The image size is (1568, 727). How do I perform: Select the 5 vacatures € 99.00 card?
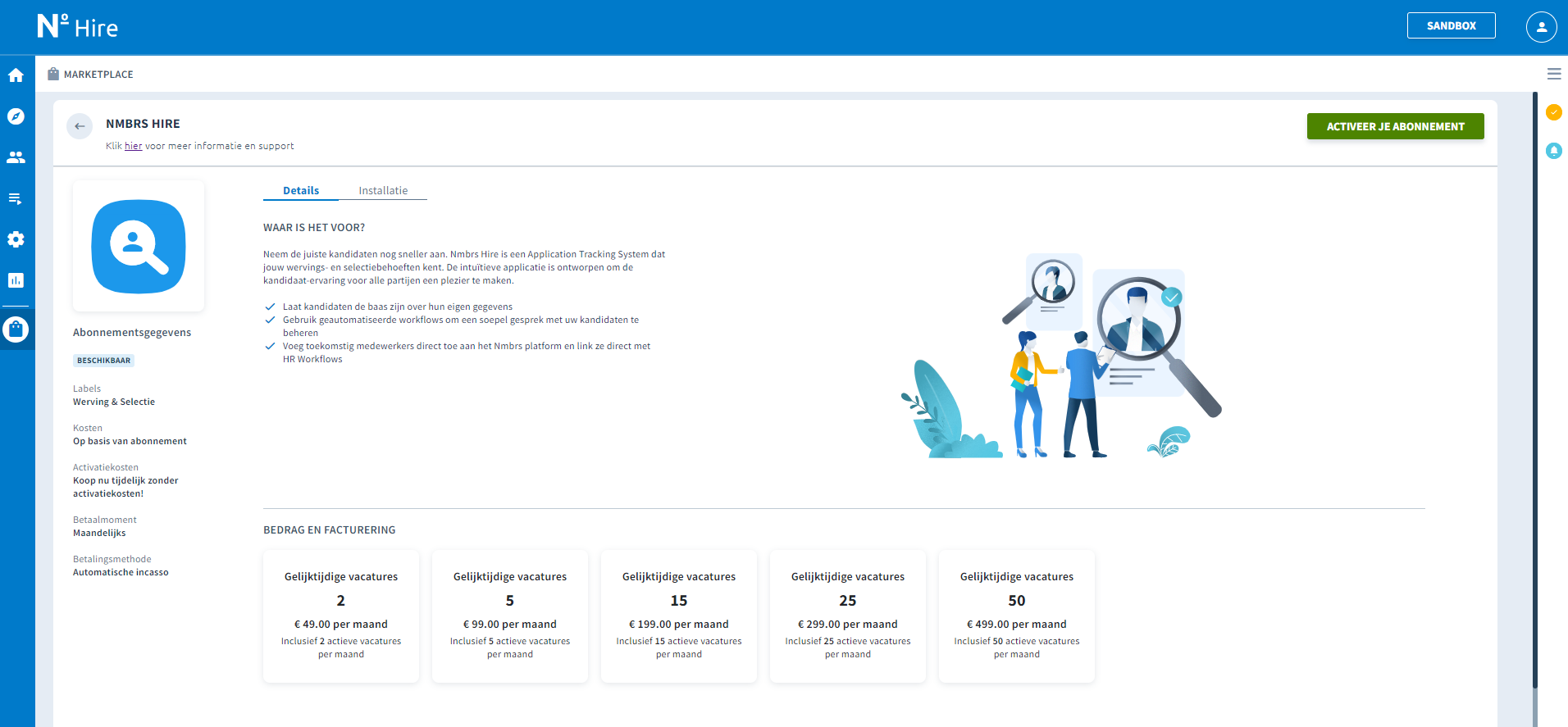tap(510, 616)
